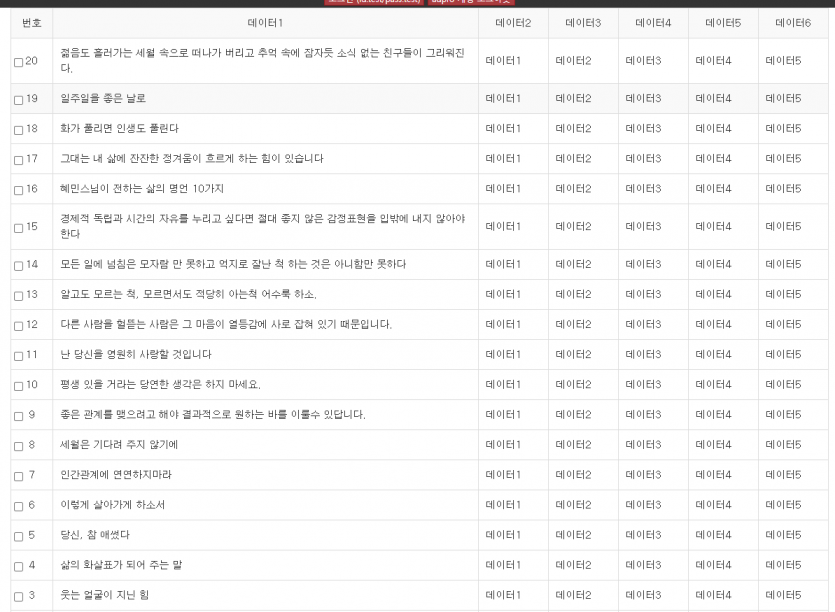Image resolution: width=835 pixels, height=612 pixels.
Task: Toggle the checkbox for row 10
Action: [x=19, y=386]
